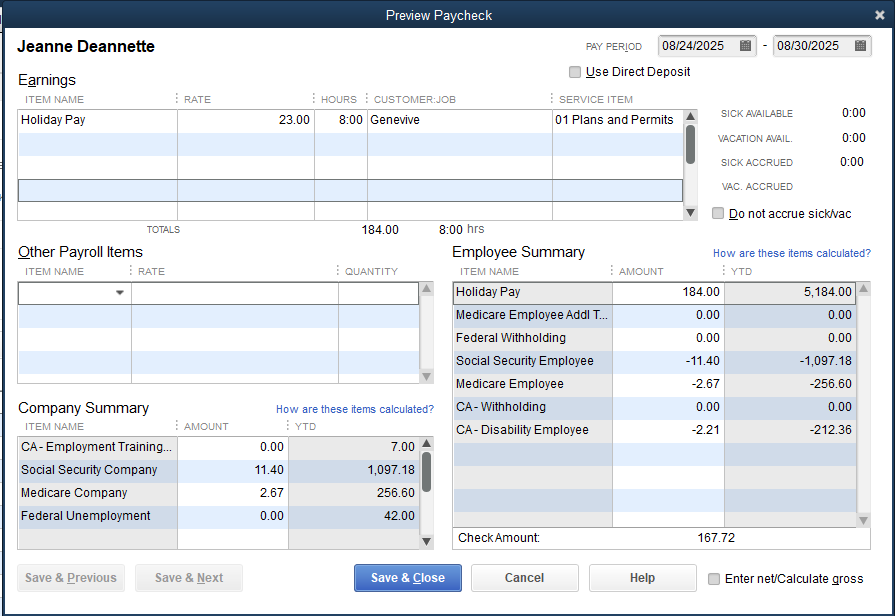The image size is (895, 616).
Task: Click Save & Close button
Action: point(408,578)
